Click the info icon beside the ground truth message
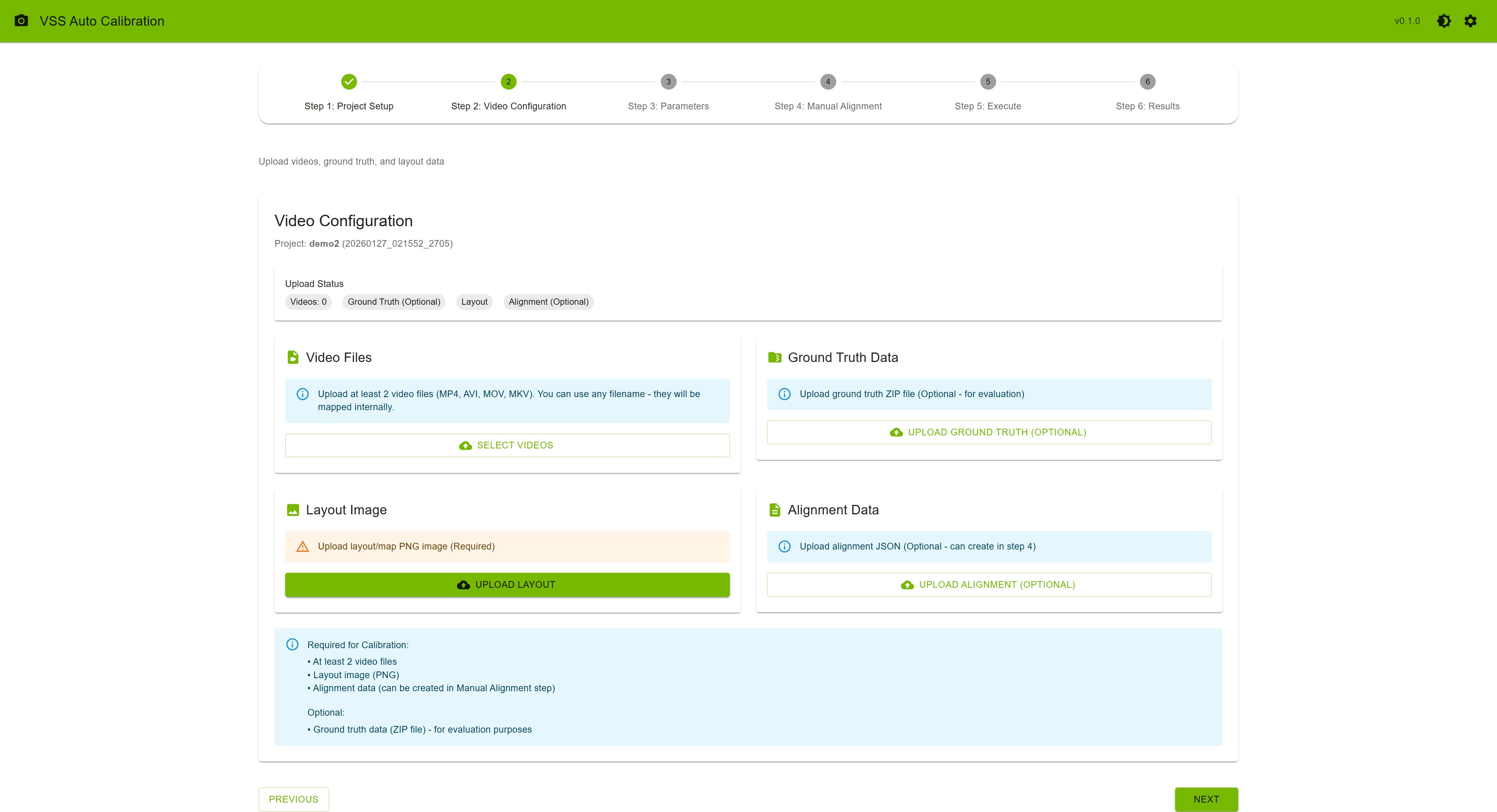This screenshot has width=1497, height=812. click(784, 394)
